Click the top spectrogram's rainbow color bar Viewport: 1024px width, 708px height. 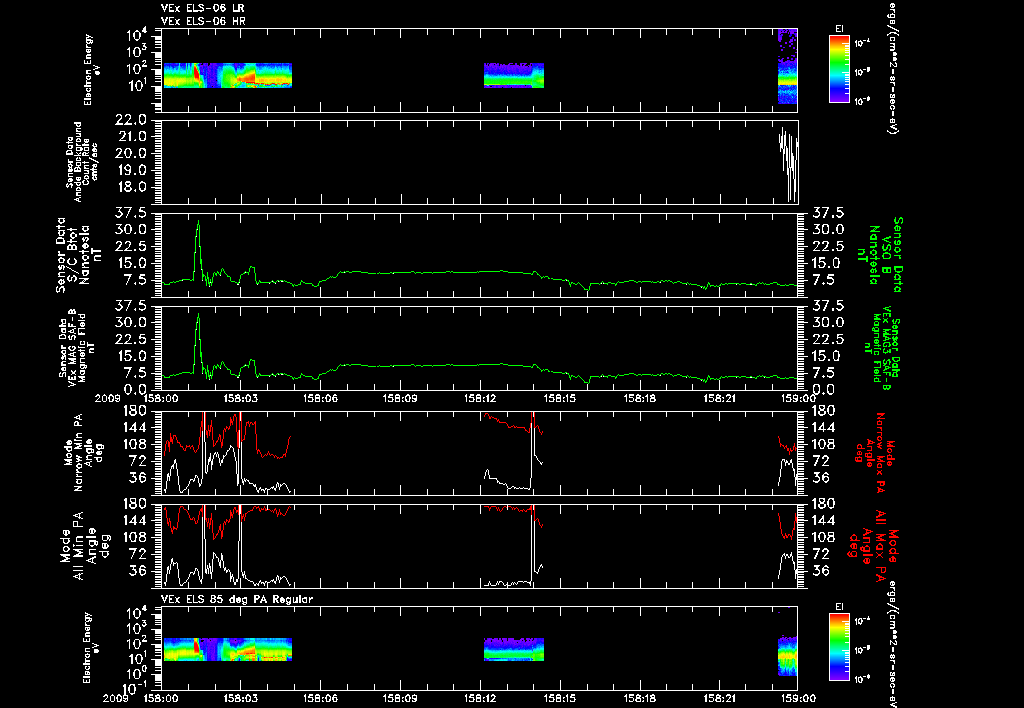[x=839, y=69]
